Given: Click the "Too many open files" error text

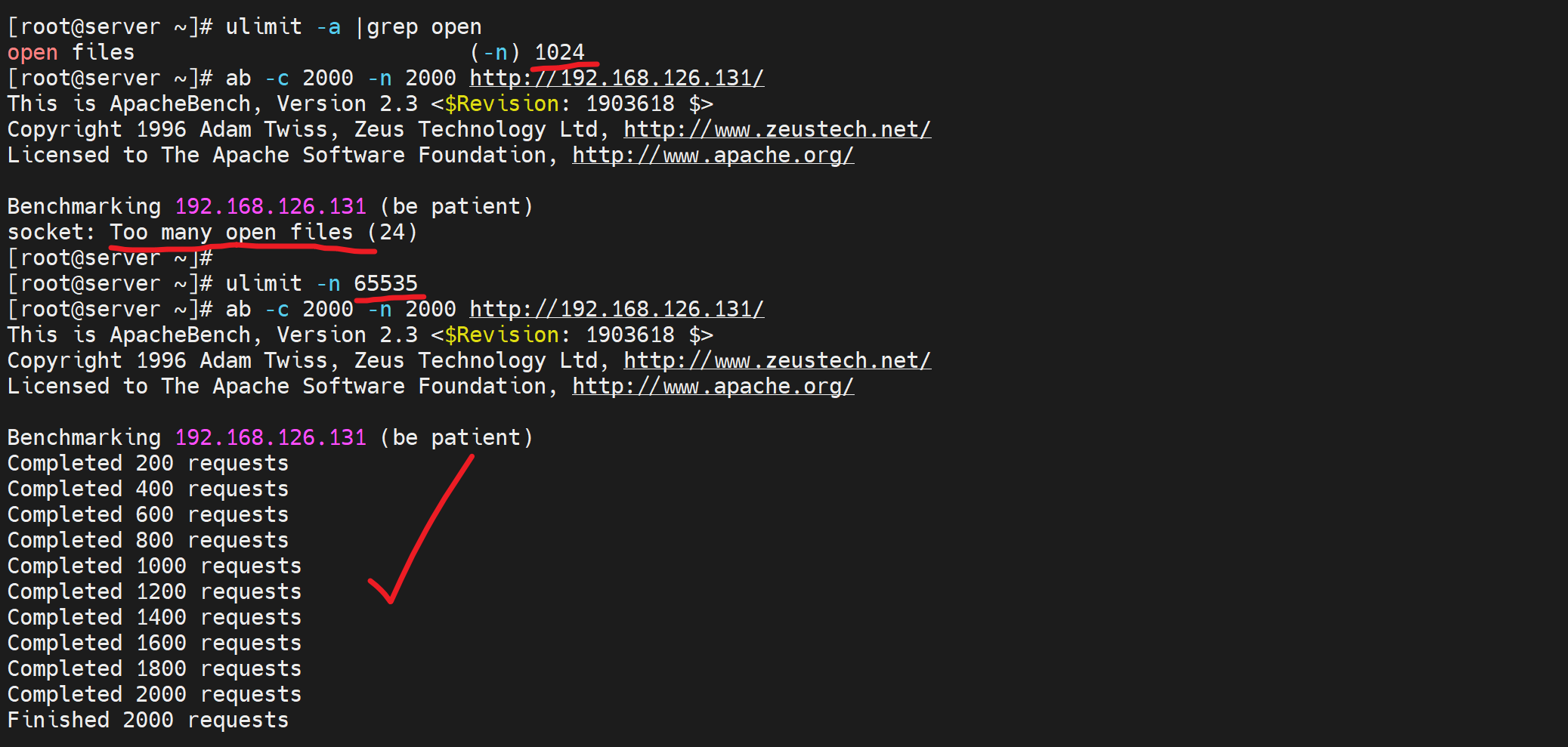Looking at the screenshot, I should click(x=230, y=232).
